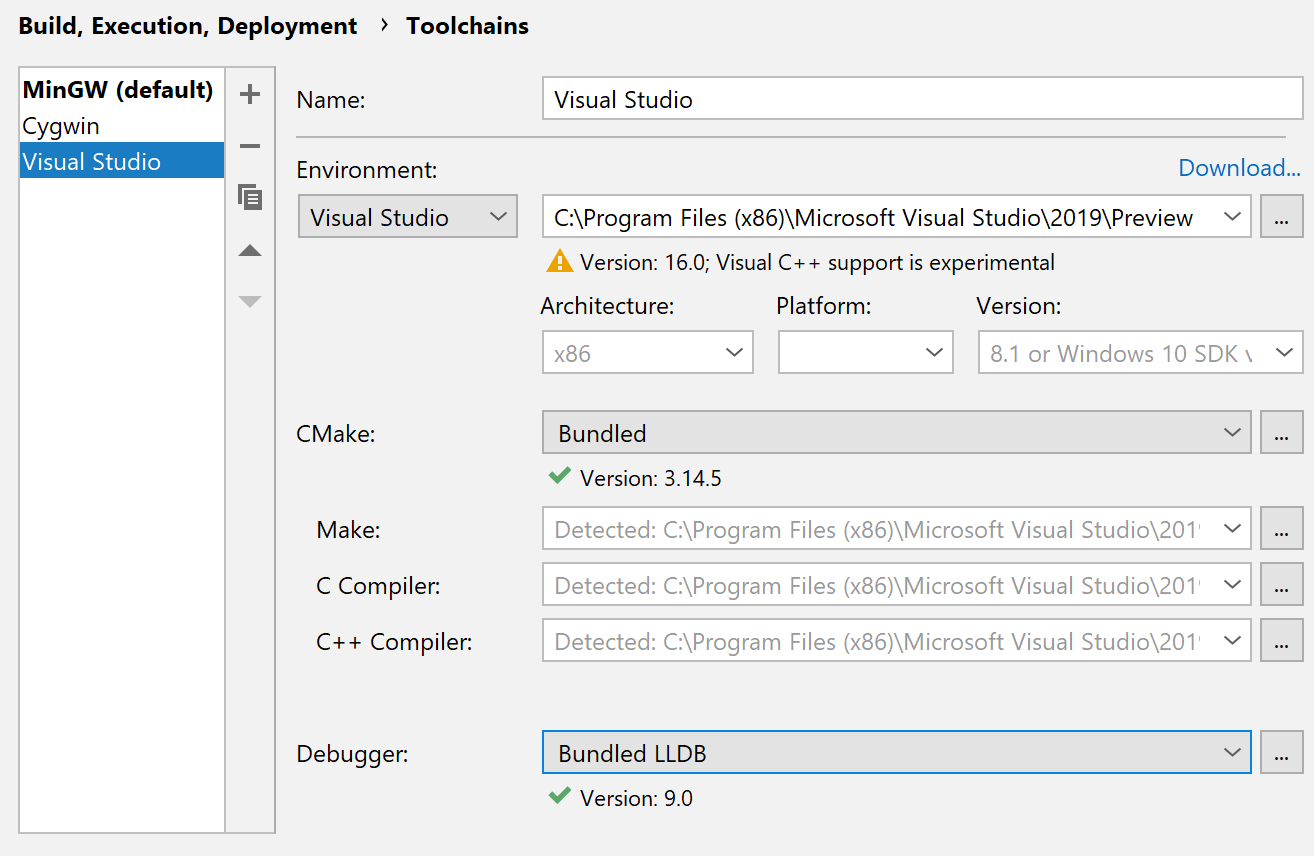Click the debugger version checkmark icon
Image resolution: width=1314 pixels, height=856 pixels.
(559, 797)
